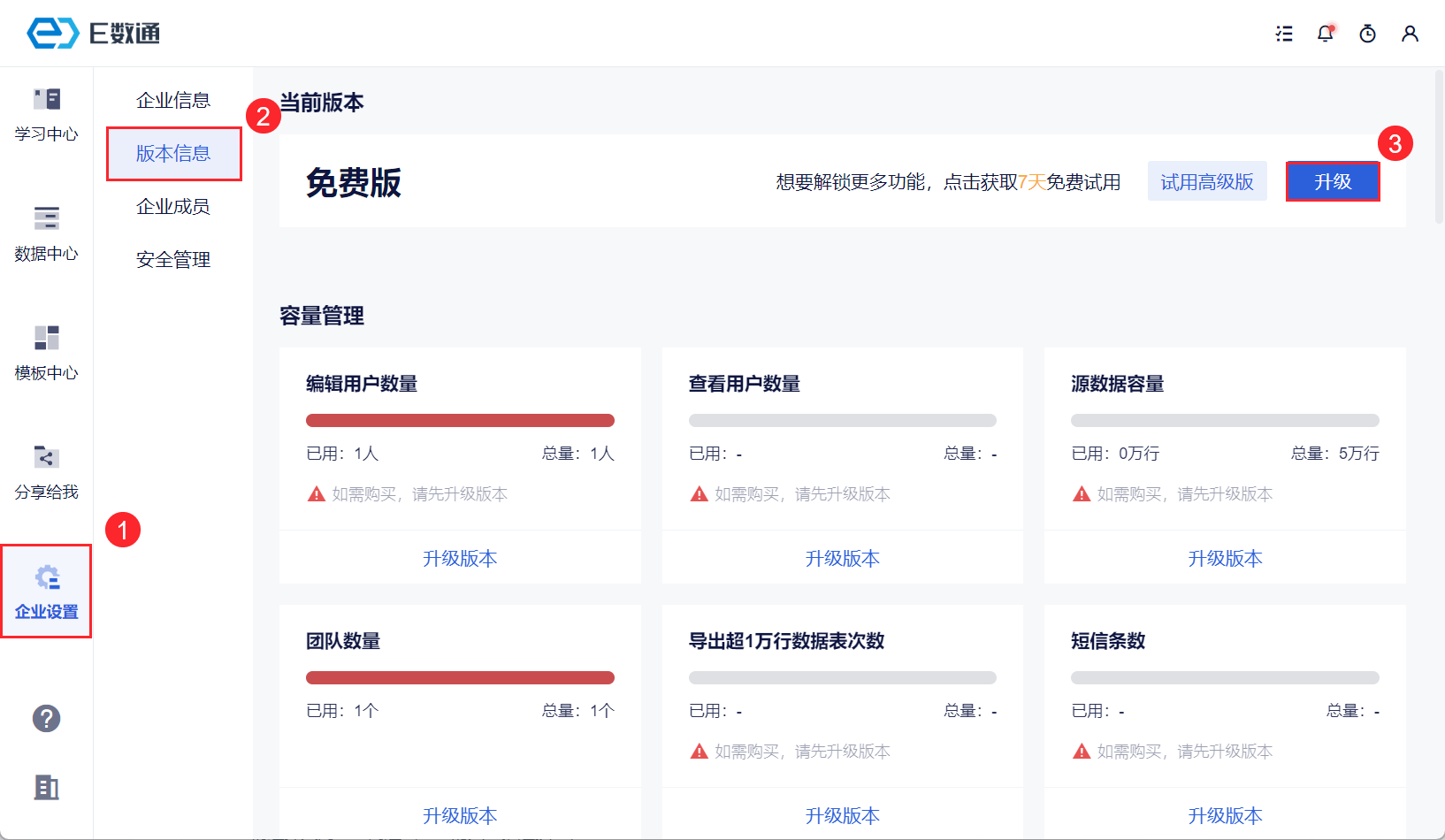Click the 试用高级版 button
1445x840 pixels.
(1206, 181)
